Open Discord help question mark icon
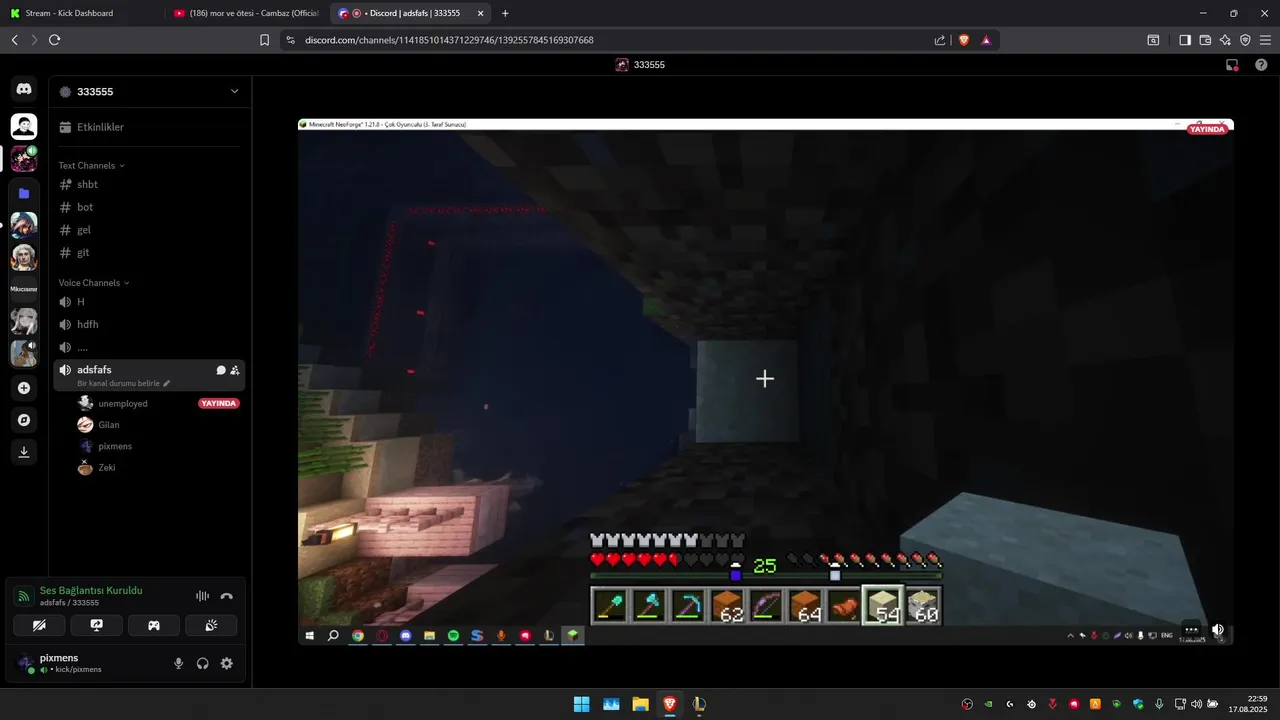 [1261, 65]
